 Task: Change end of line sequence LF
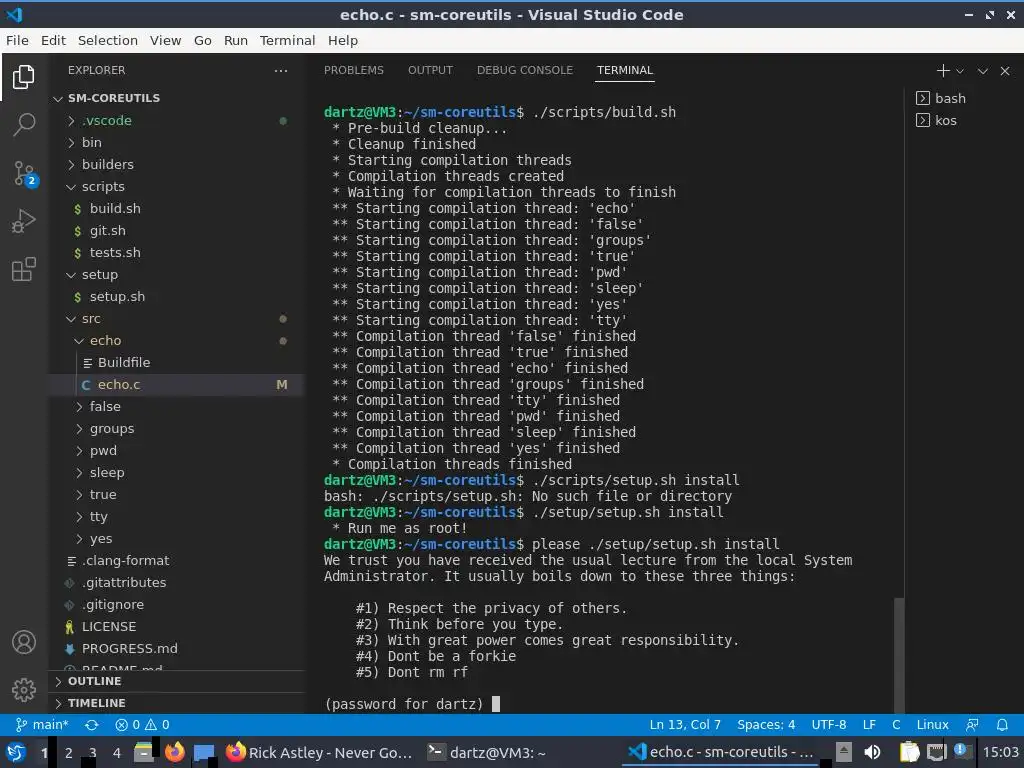coord(869,724)
